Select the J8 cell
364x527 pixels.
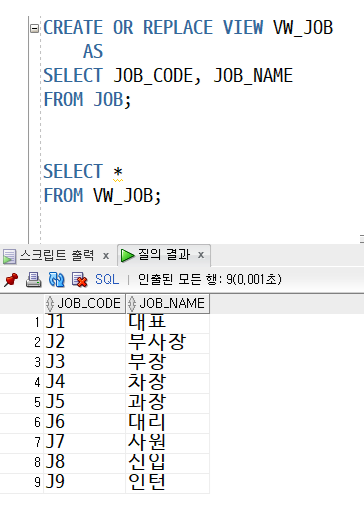pyautogui.click(x=84, y=462)
